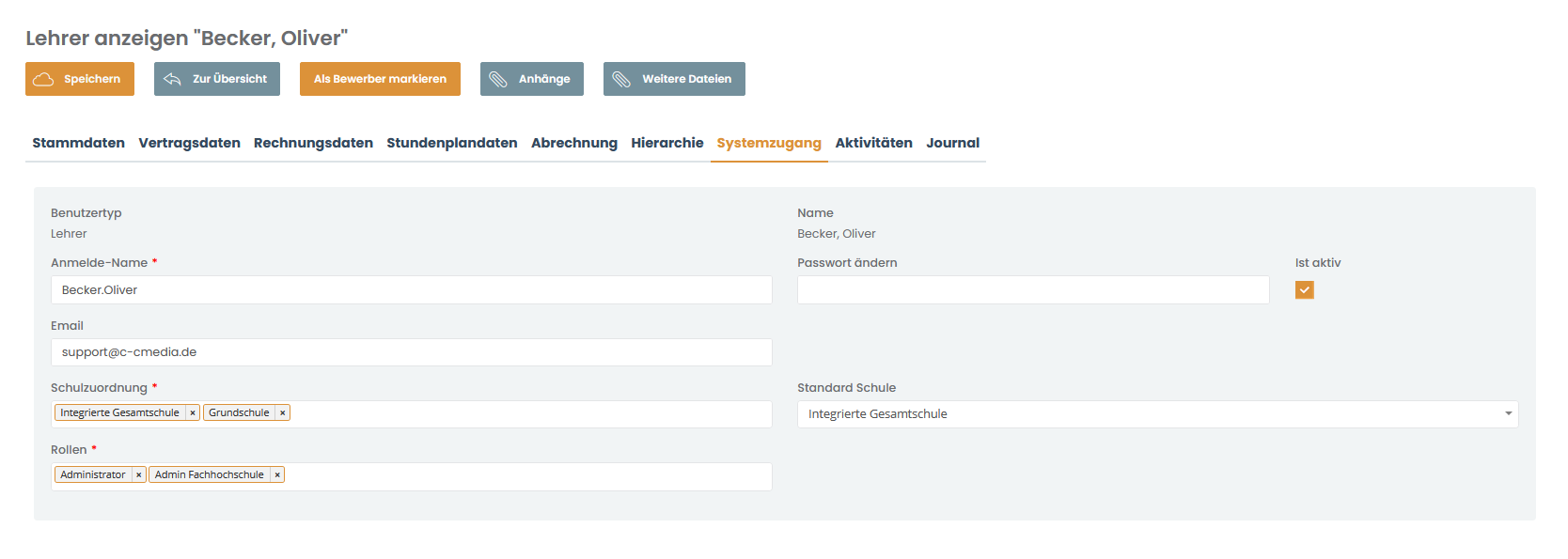This screenshot has height=559, width=1568.
Task: Go to the Abrechnung tab
Action: point(574,143)
